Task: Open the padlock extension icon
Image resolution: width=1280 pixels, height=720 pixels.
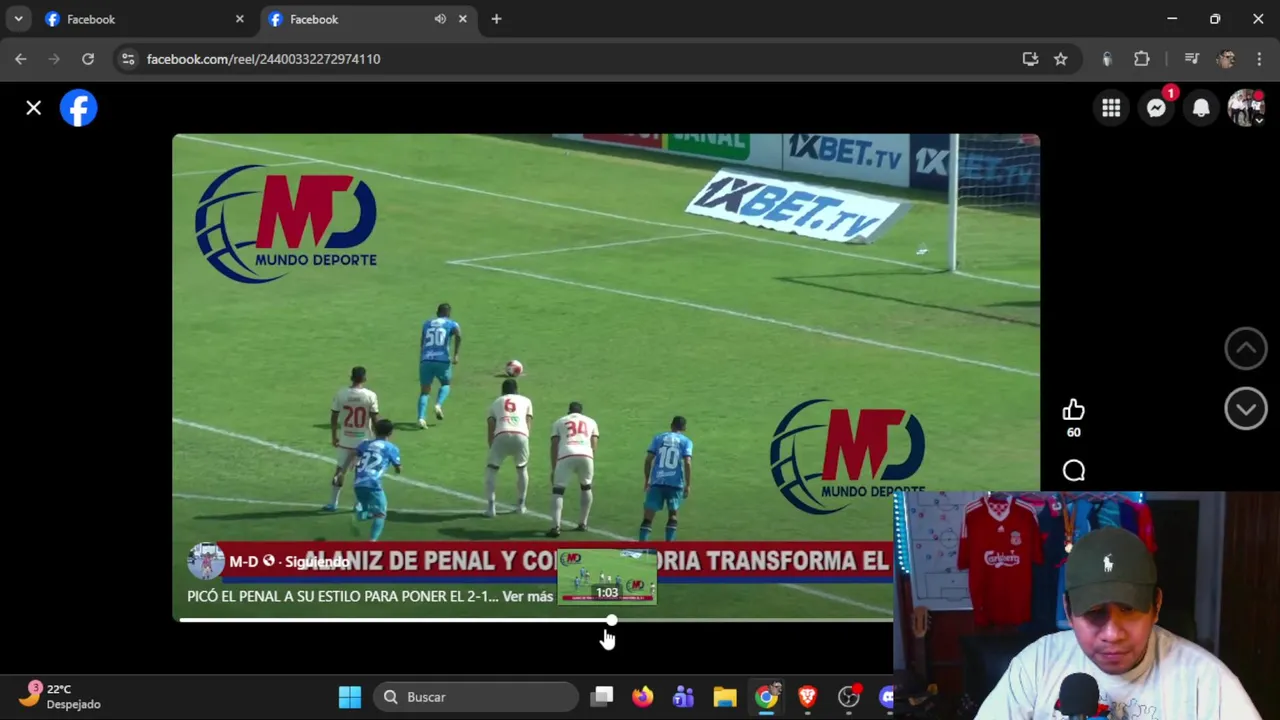Action: (1107, 59)
